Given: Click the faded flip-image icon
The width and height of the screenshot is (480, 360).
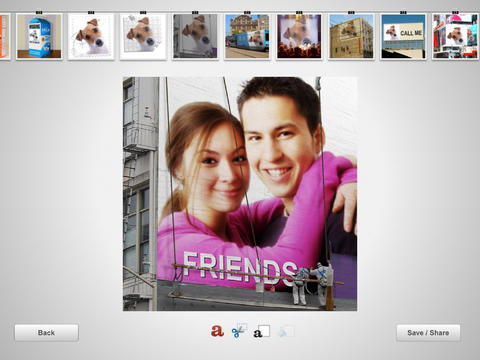Looking at the screenshot, I should tap(286, 331).
